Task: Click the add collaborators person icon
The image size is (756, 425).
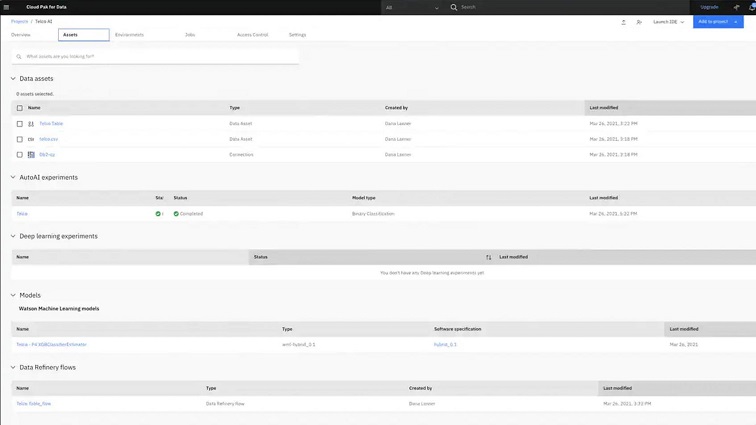Action: pos(639,22)
